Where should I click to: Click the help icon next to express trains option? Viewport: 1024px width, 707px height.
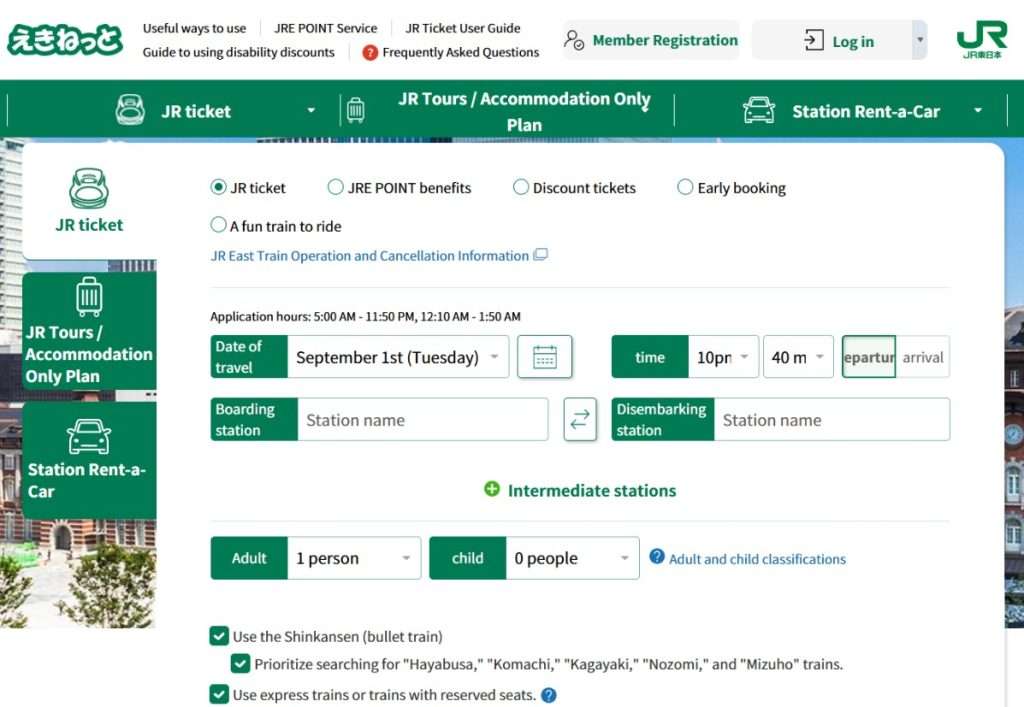549,695
